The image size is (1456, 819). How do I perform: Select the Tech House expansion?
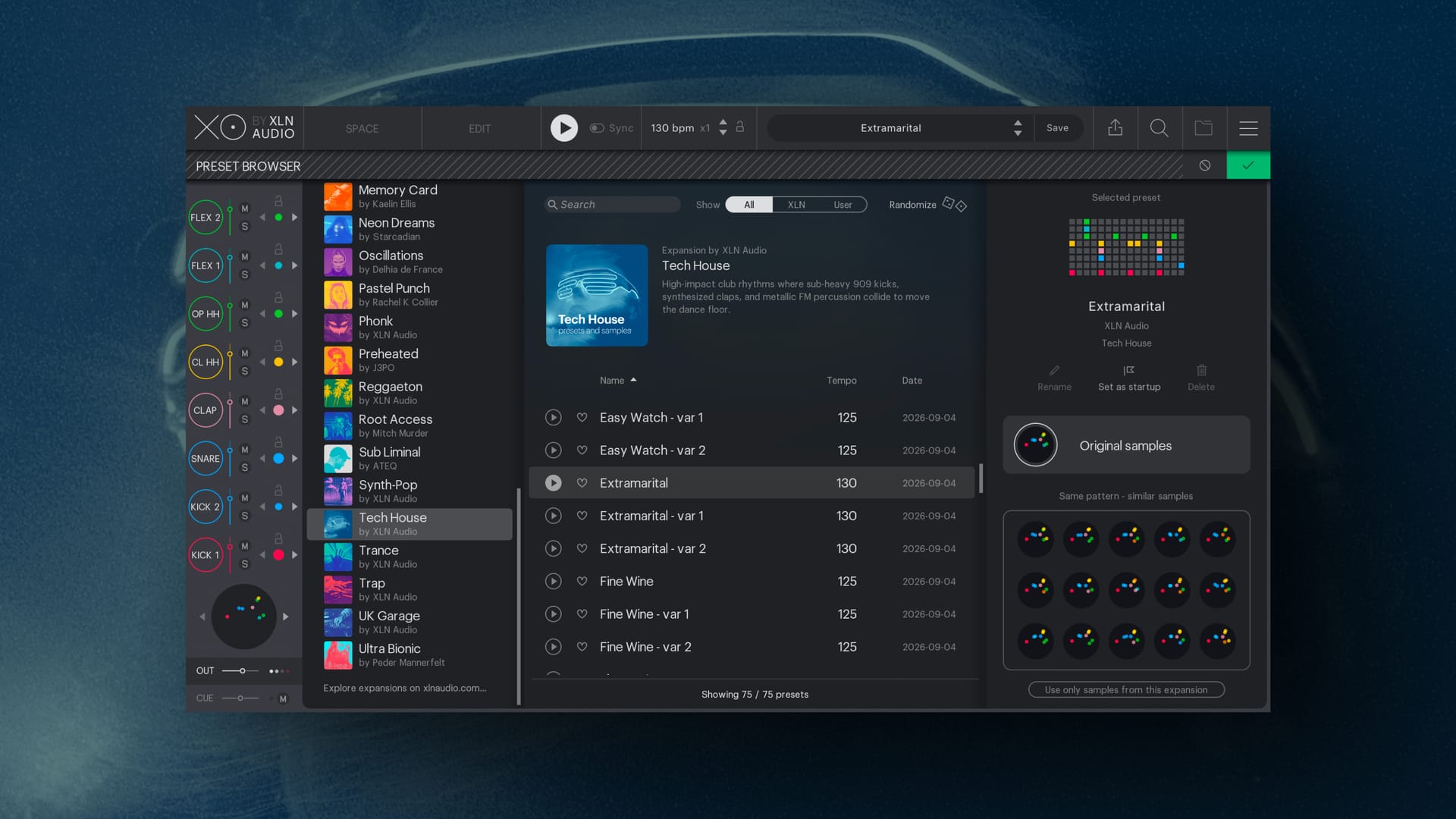[409, 524]
